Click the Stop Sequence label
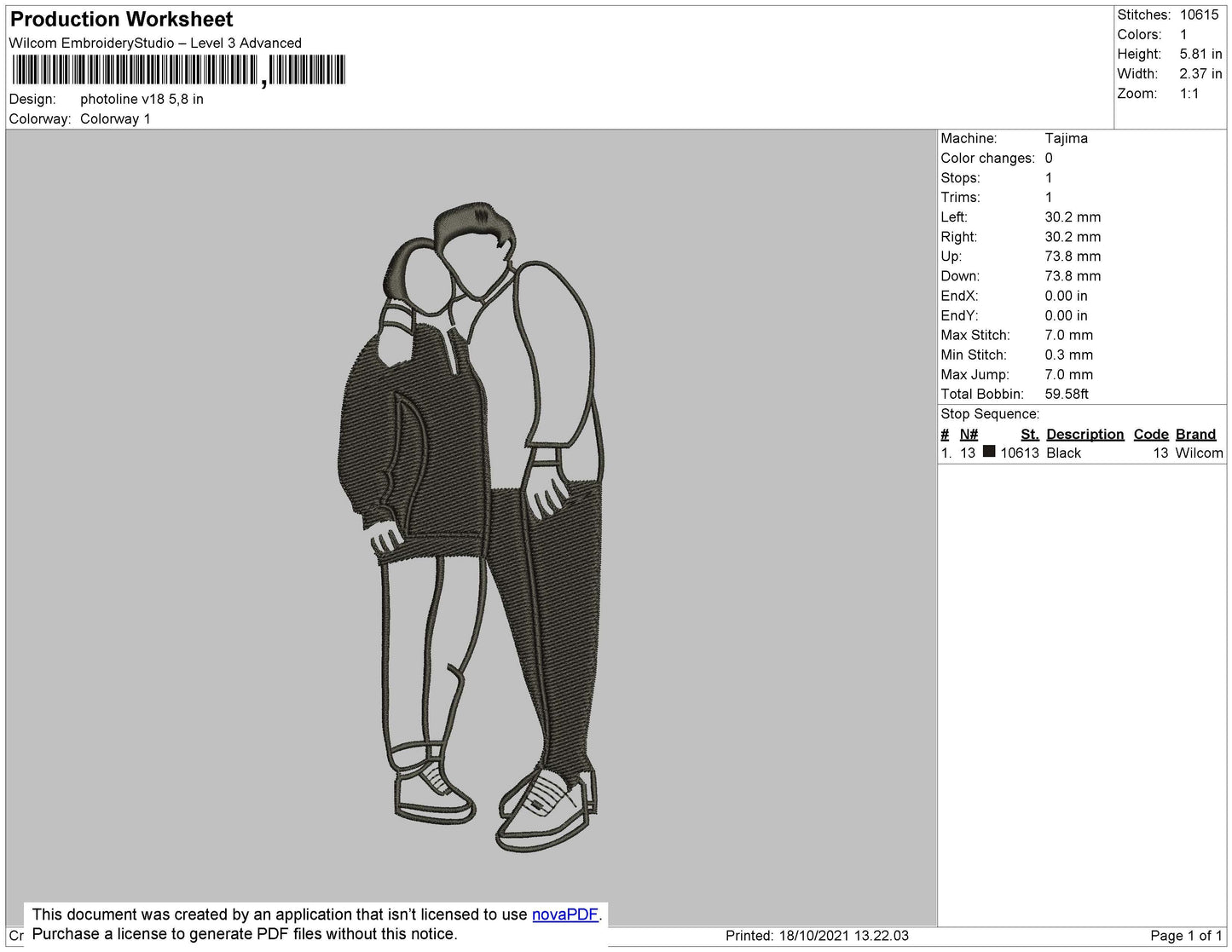The height and width of the screenshot is (952, 1232). (x=990, y=413)
